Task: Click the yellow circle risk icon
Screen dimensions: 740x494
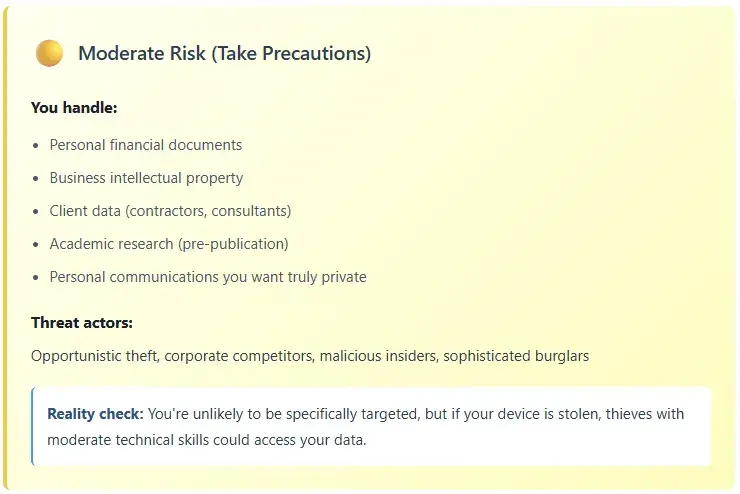Action: 49,53
